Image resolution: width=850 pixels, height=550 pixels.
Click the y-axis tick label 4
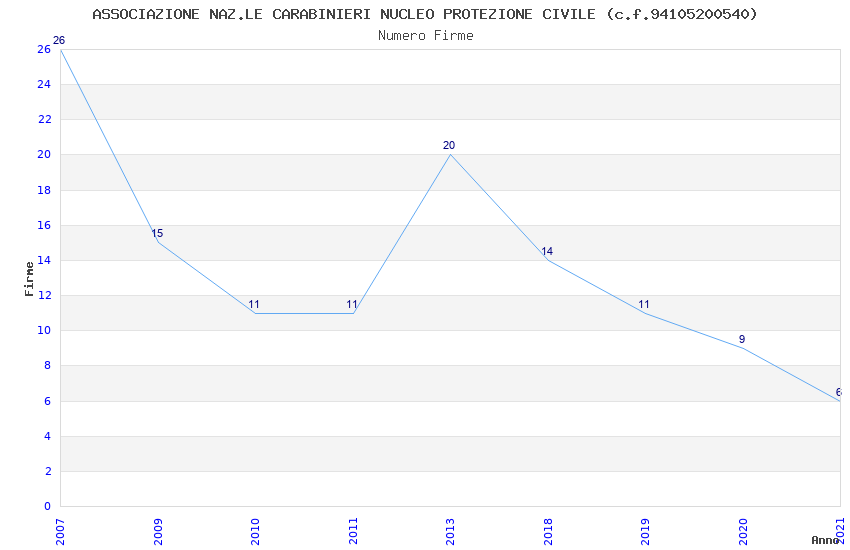tap(47, 436)
